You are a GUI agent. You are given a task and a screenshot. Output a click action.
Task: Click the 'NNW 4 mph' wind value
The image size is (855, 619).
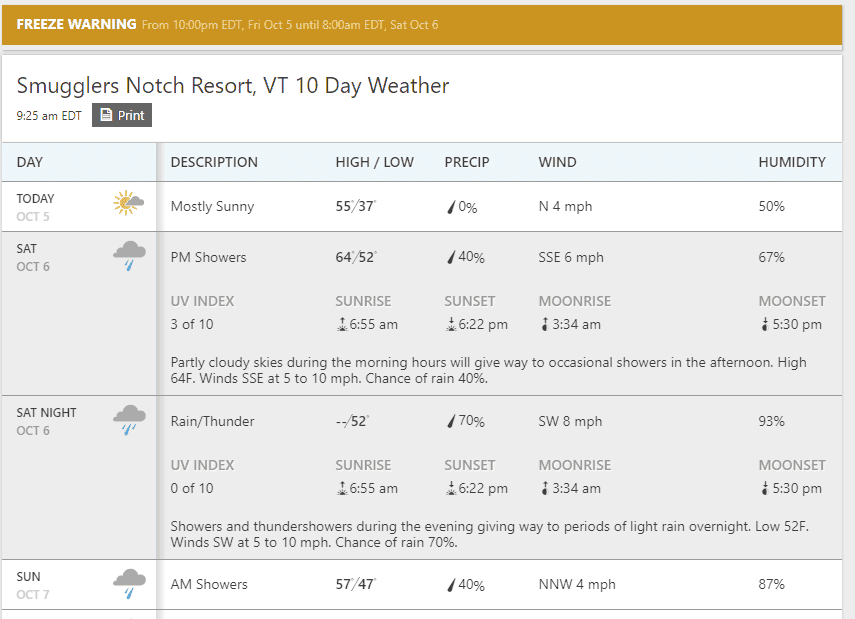(577, 585)
